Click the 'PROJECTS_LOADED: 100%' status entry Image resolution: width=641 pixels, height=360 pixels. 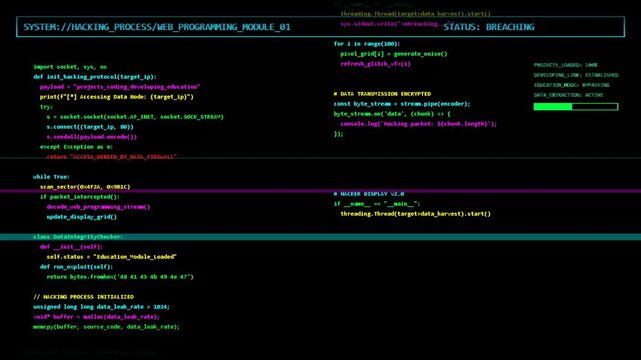coord(565,65)
